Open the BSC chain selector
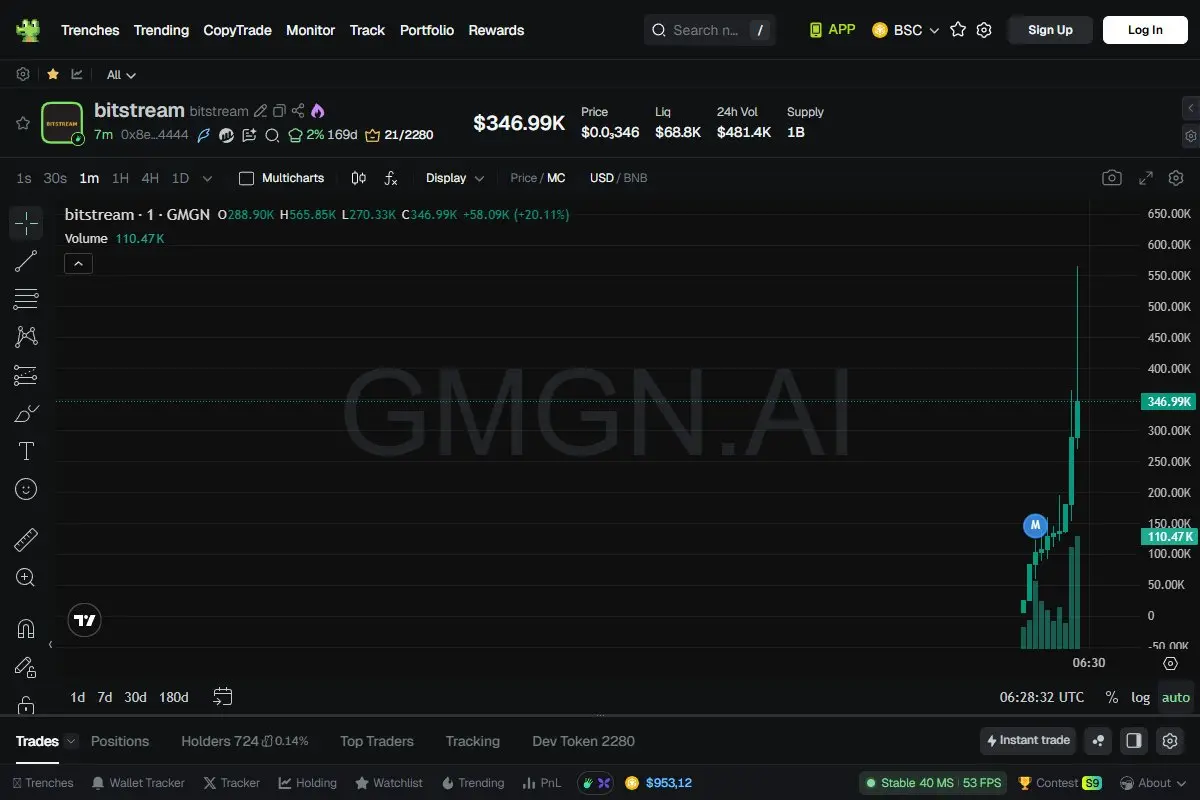Viewport: 1200px width, 800px height. [906, 30]
